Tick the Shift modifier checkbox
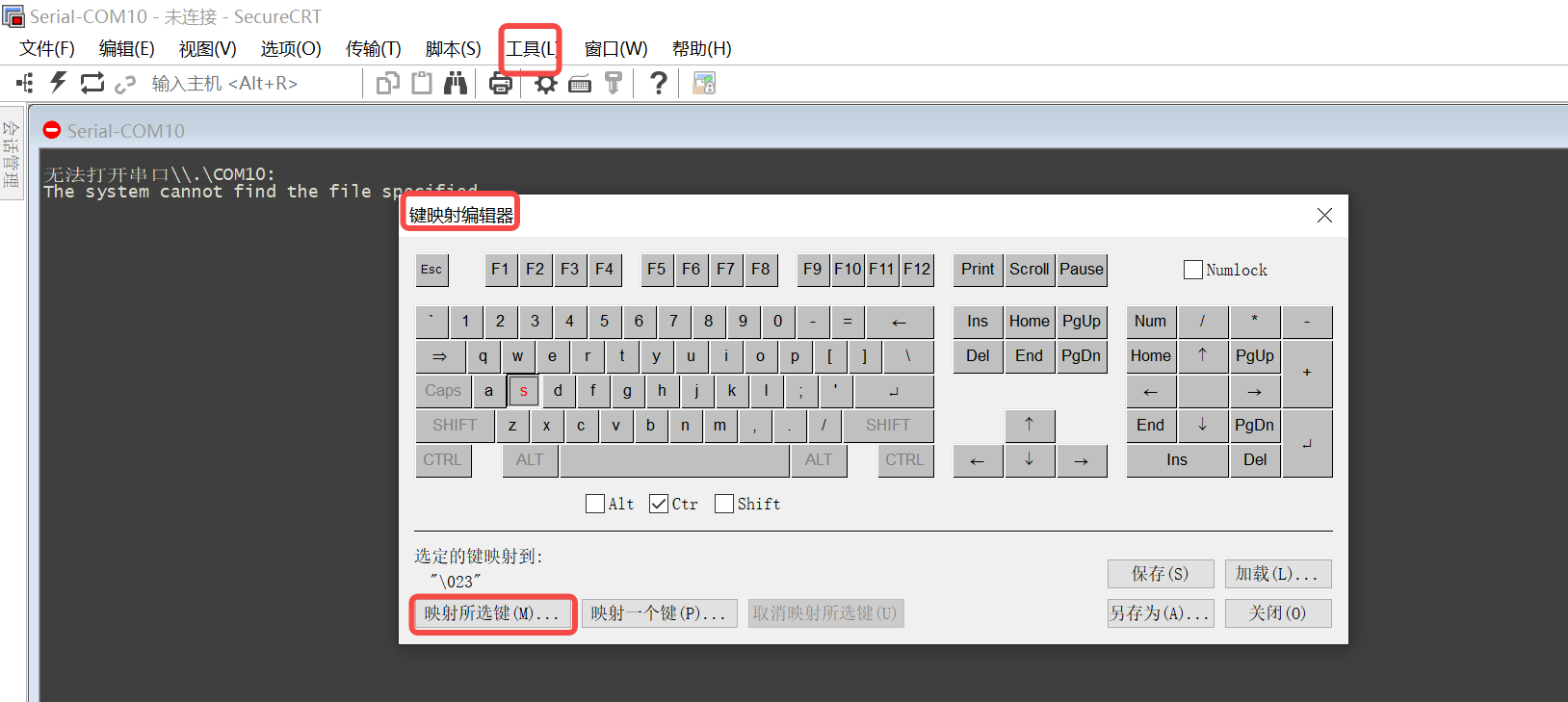 (724, 504)
